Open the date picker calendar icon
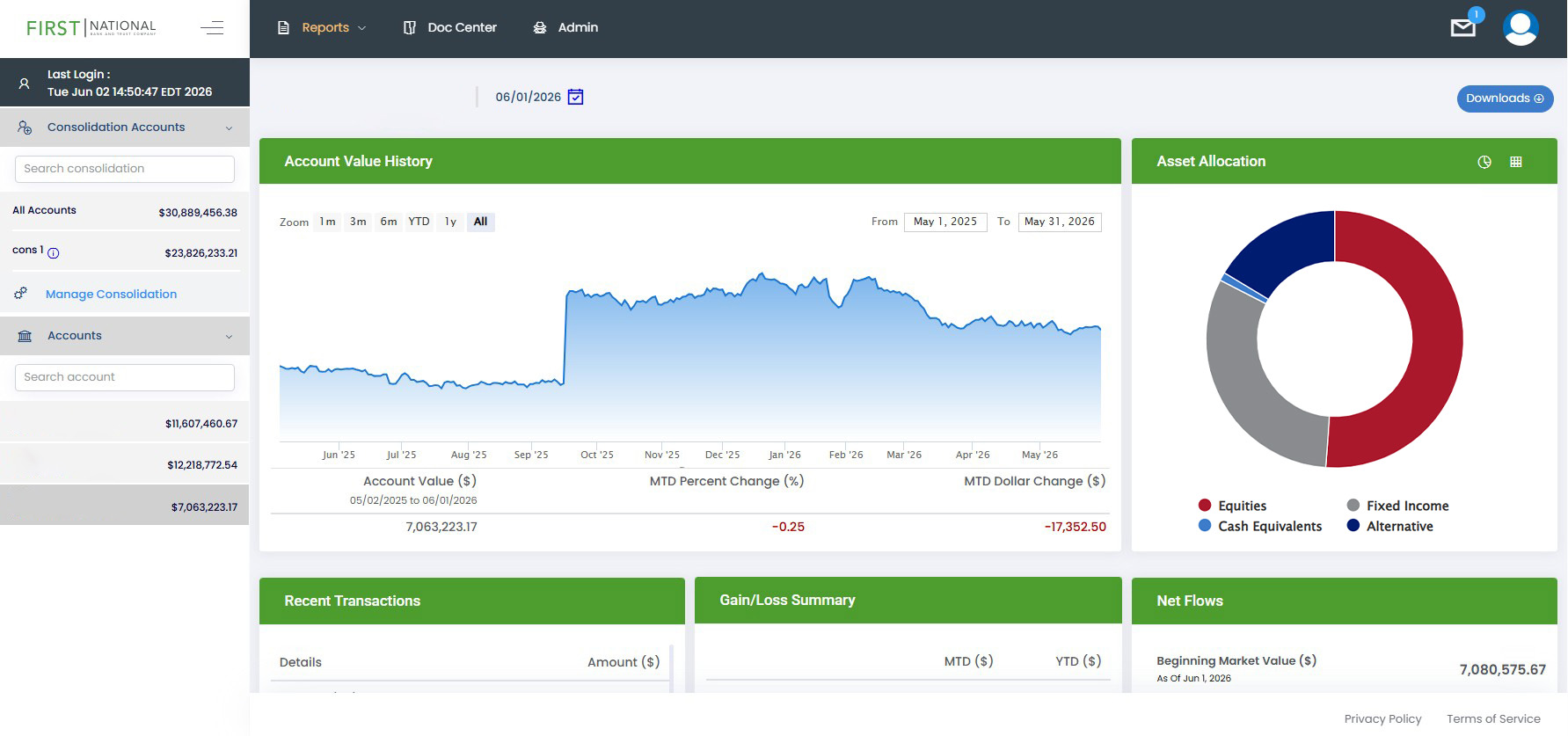1568x736 pixels. pos(575,97)
